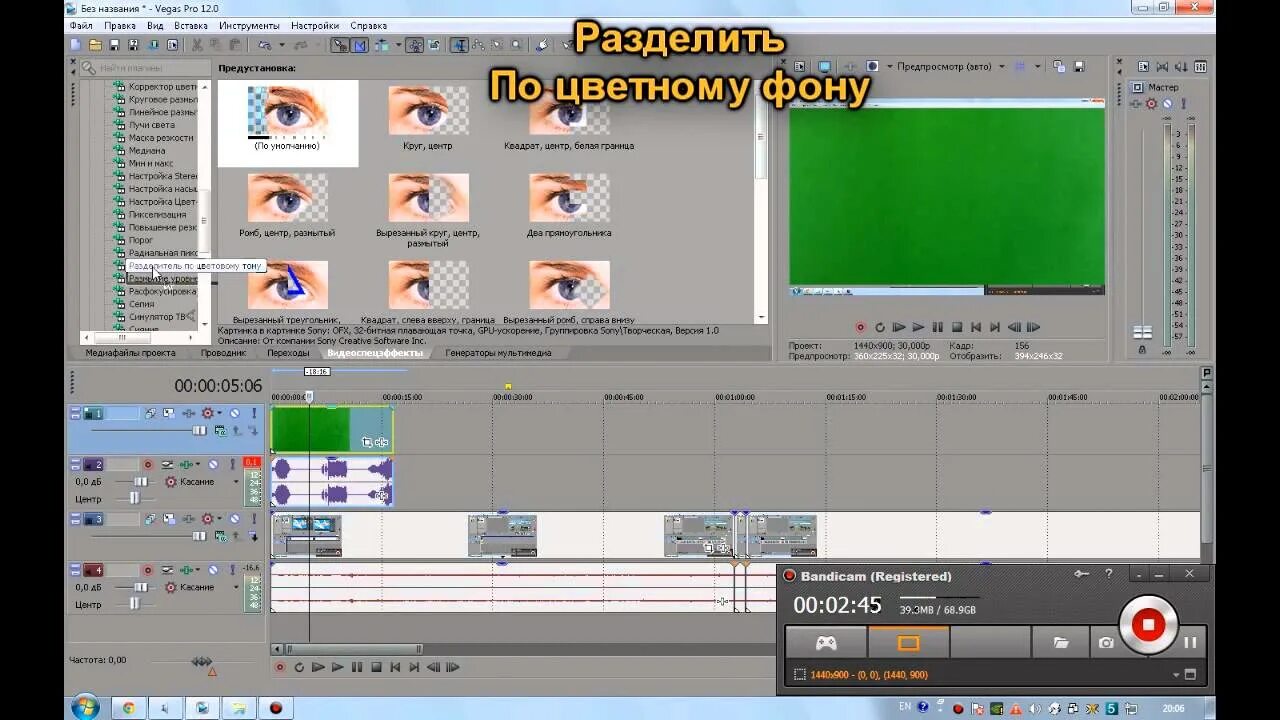Mute the Master bus output

pos(1167,103)
